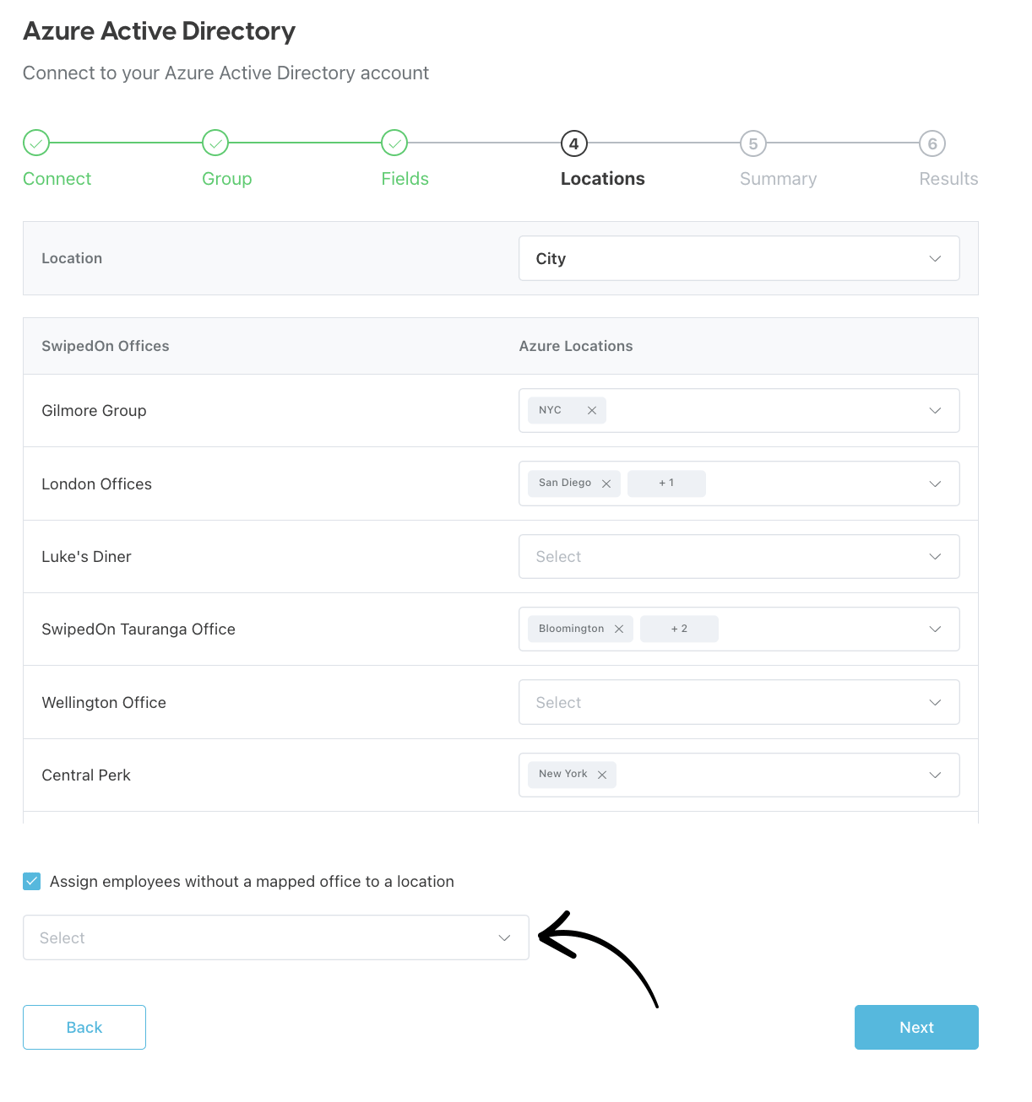This screenshot has width=1032, height=1102.
Task: Select the Locations step label
Action: pyautogui.click(x=602, y=178)
